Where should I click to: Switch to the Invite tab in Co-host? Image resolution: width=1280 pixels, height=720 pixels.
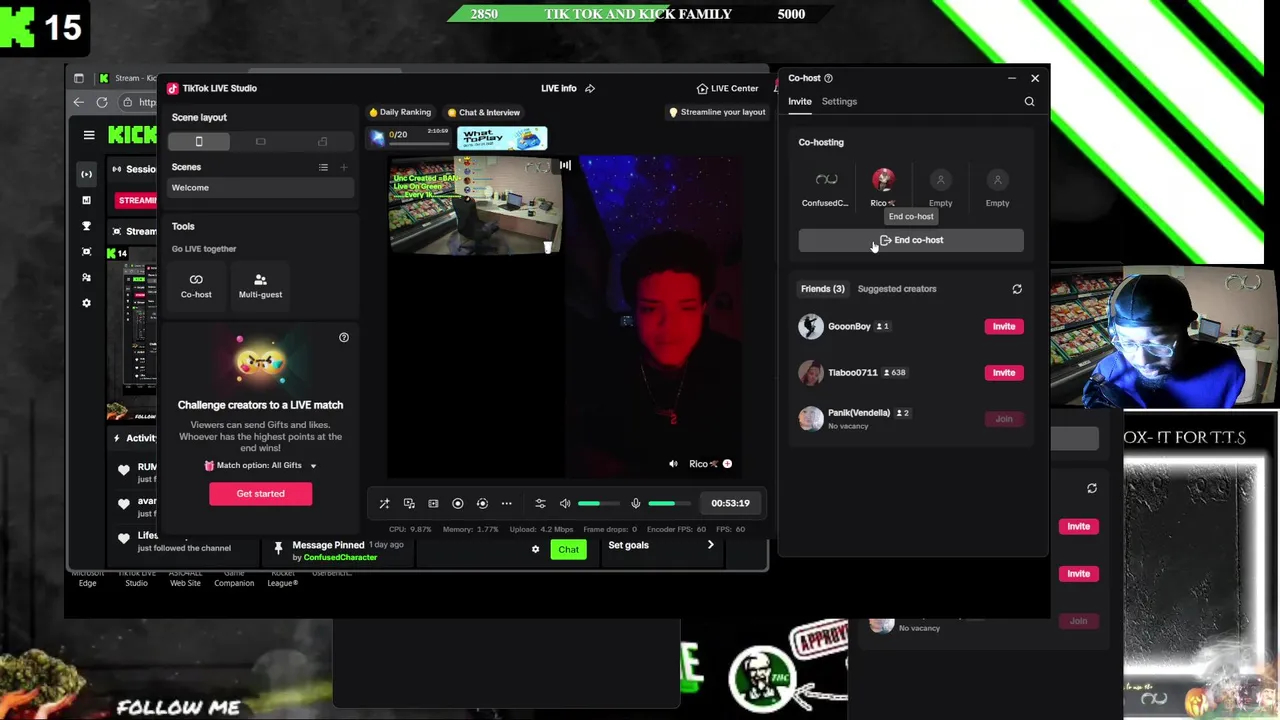800,101
